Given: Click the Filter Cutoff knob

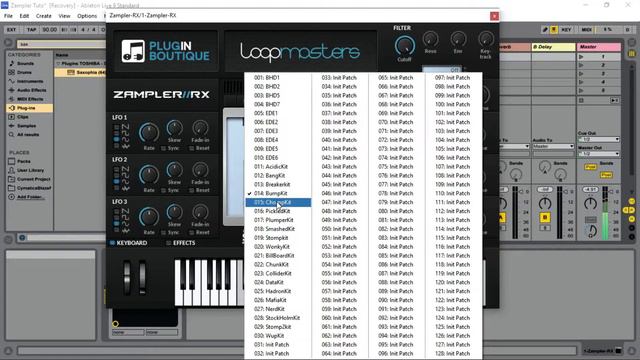Looking at the screenshot, I should 404,46.
